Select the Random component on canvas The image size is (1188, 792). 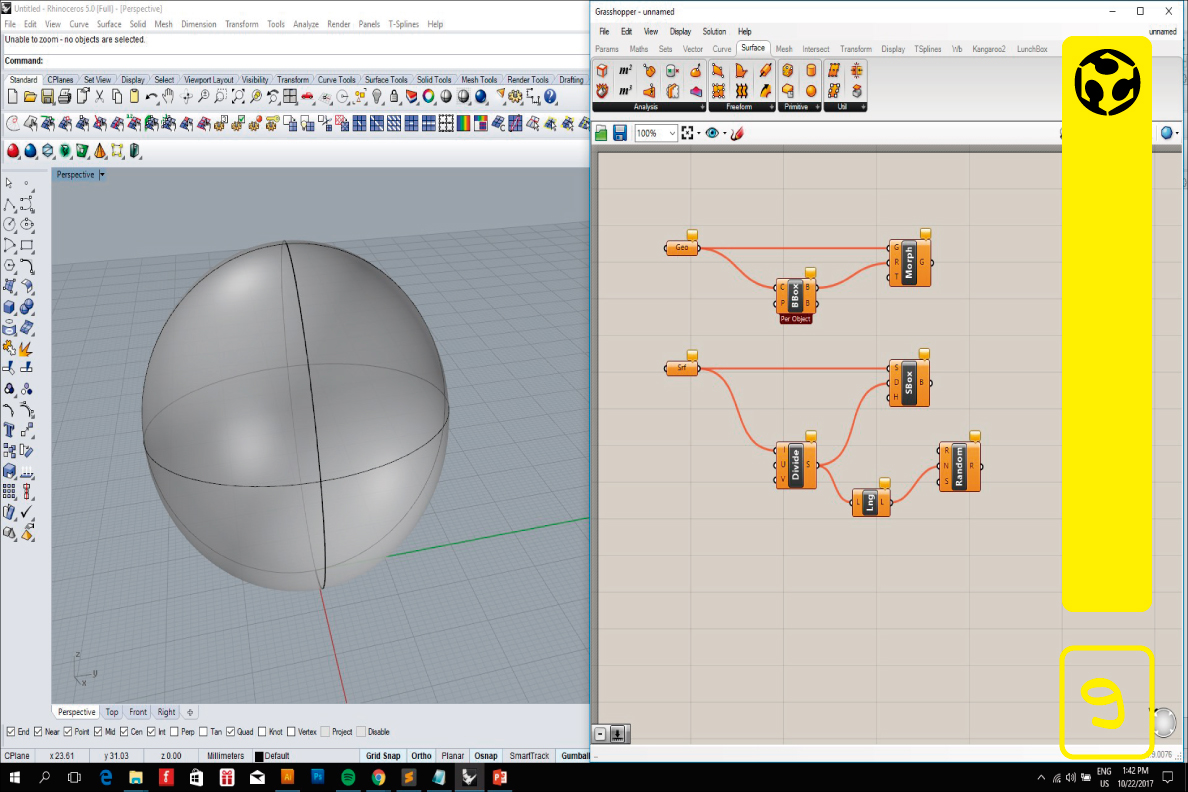[x=959, y=466]
